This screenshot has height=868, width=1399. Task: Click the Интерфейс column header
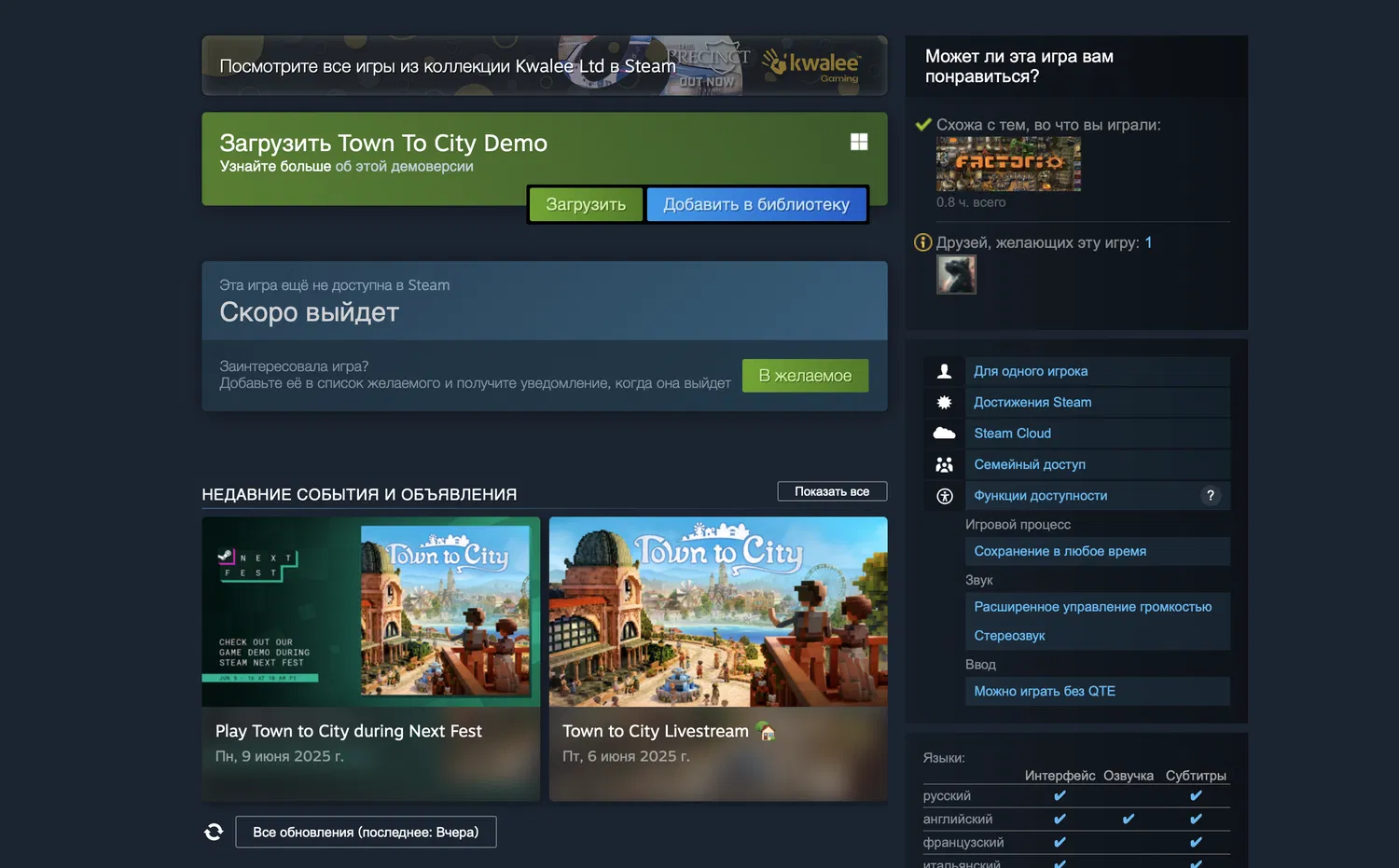pyautogui.click(x=1060, y=776)
